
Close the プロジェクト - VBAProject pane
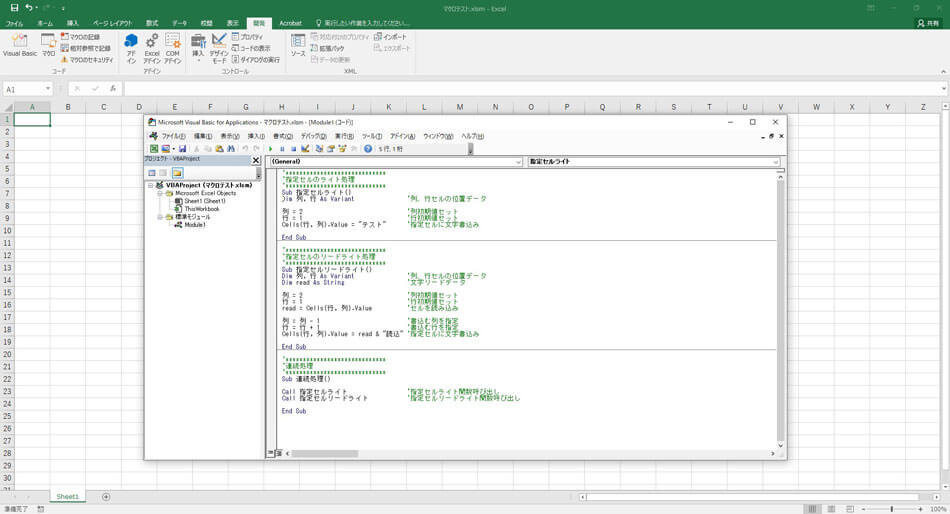(x=256, y=160)
